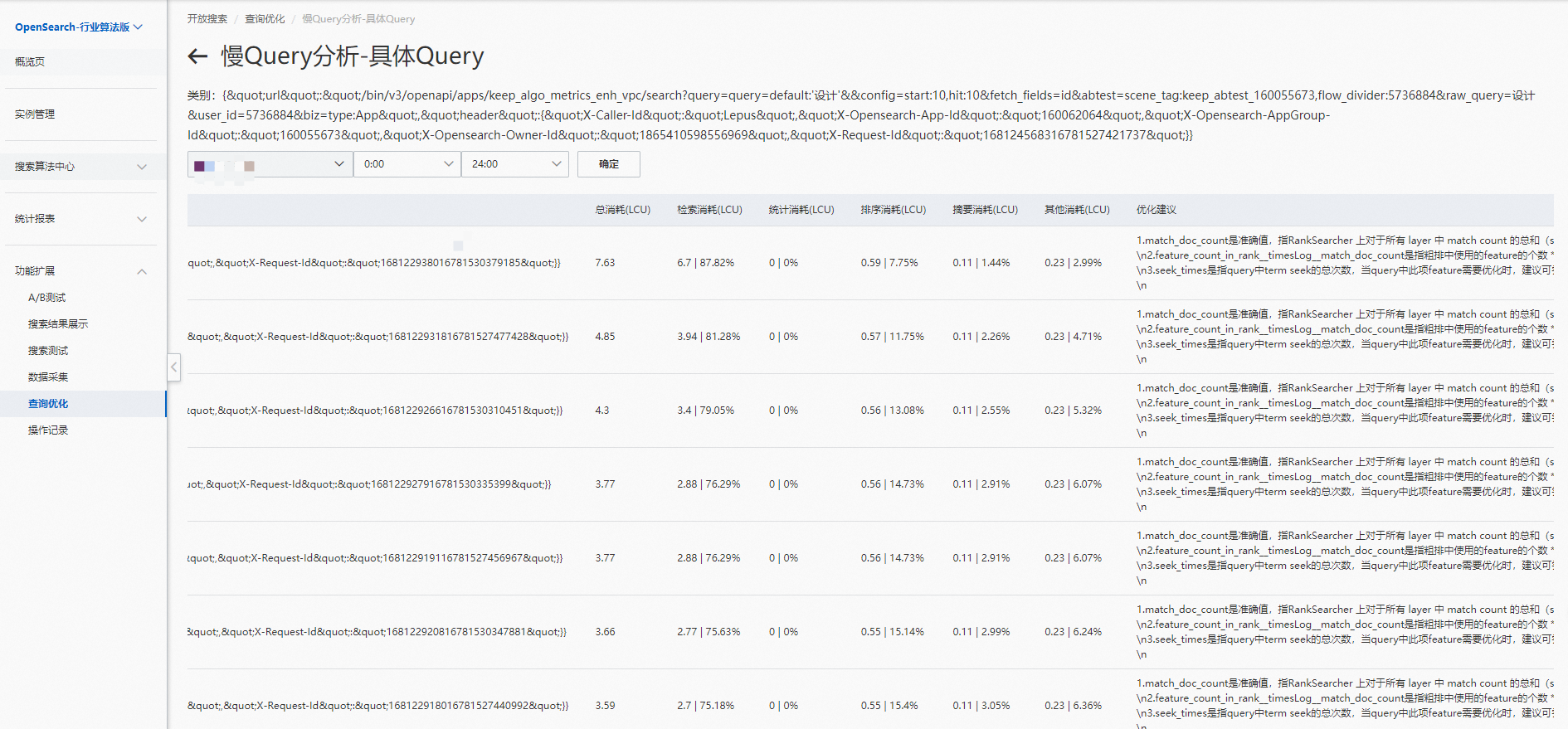The height and width of the screenshot is (729, 1568).
Task: Click retrieval cell 2.7 | 75.18%
Action: [x=705, y=706]
